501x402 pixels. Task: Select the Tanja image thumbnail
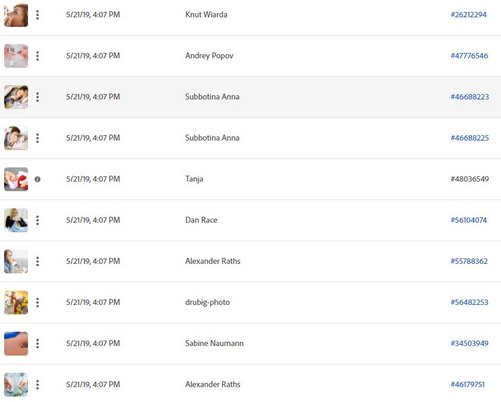(16, 179)
